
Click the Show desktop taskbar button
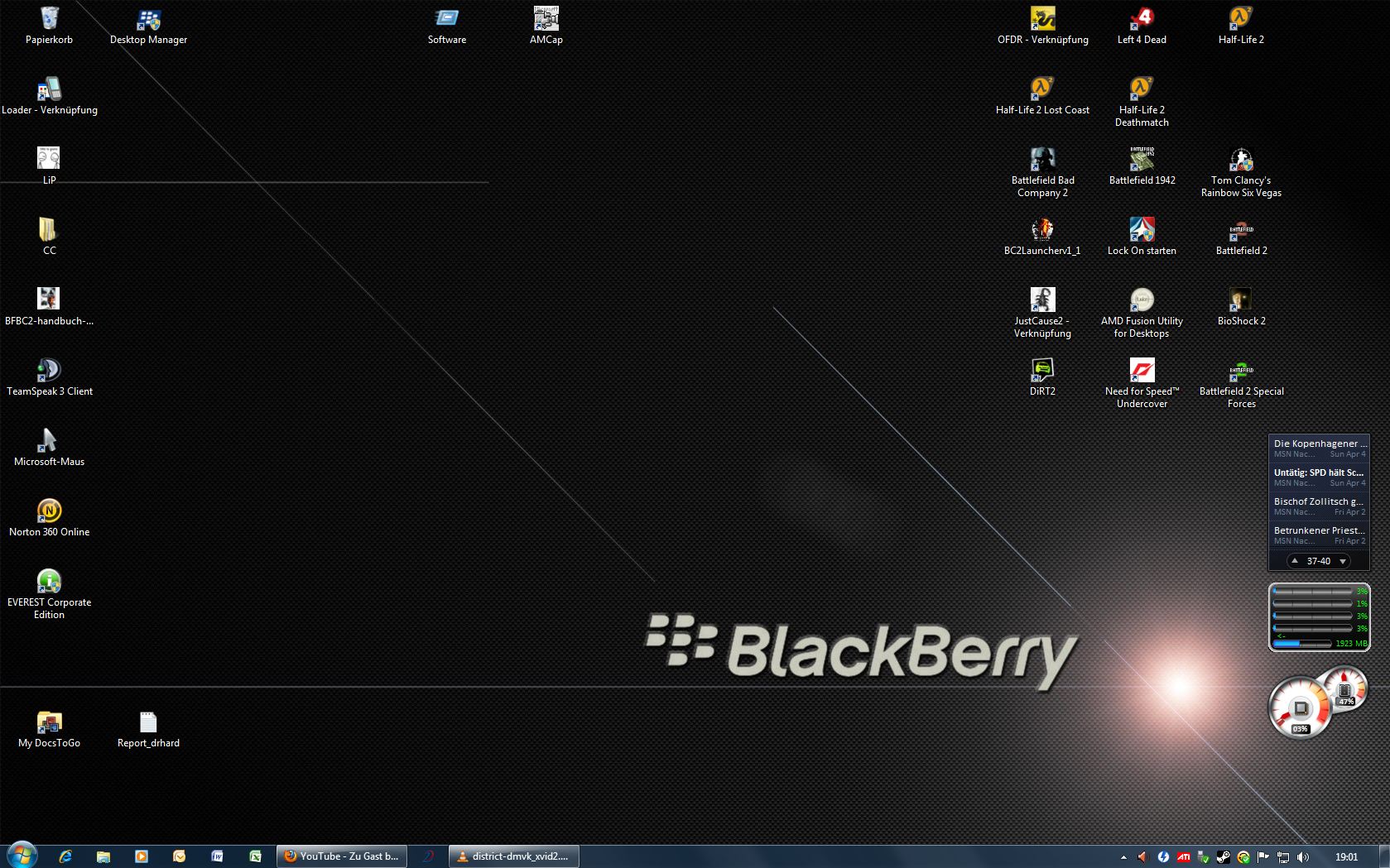click(x=1383, y=856)
